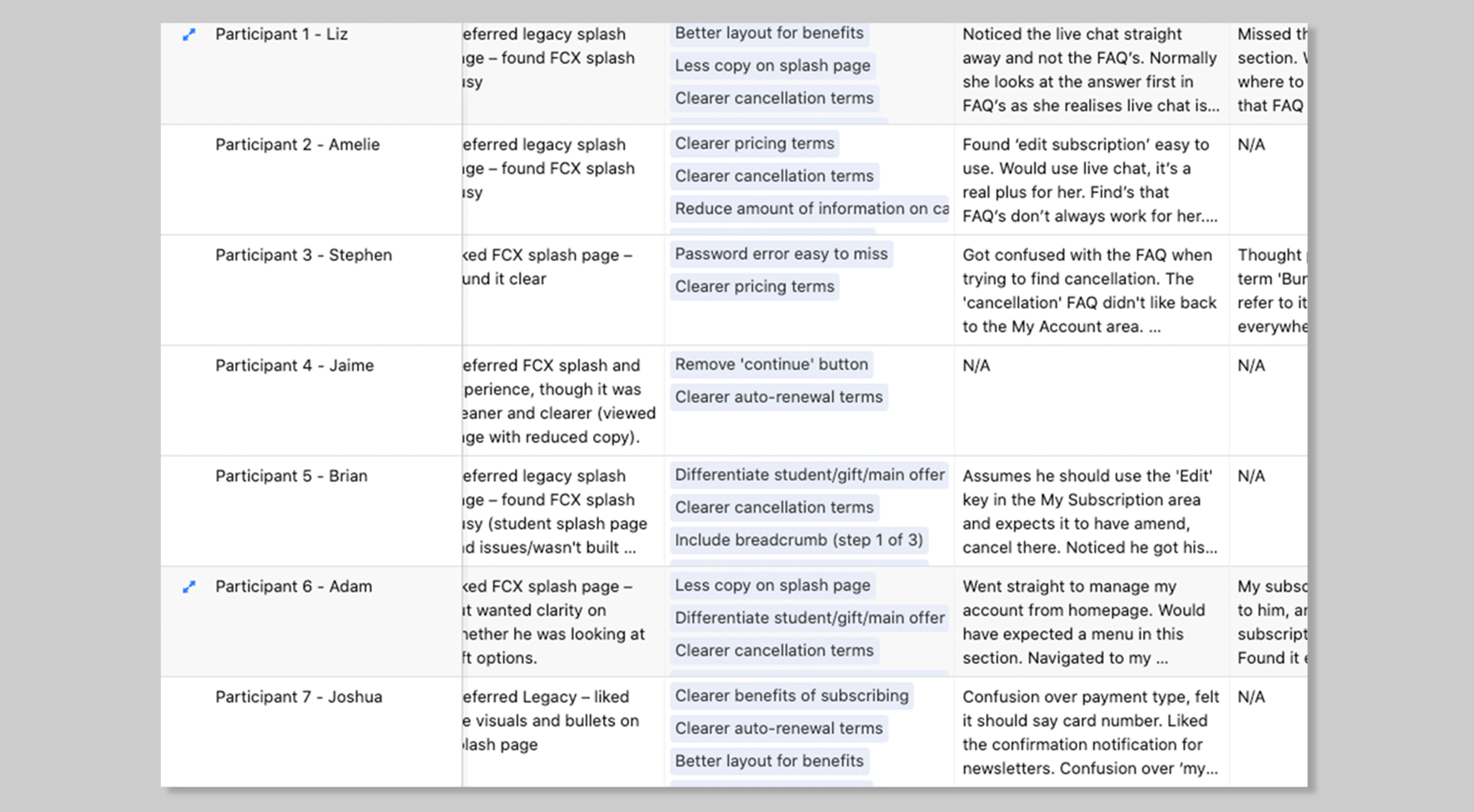
Task: Click 'Better layout for benefits' in Liz's row
Action: click(768, 33)
